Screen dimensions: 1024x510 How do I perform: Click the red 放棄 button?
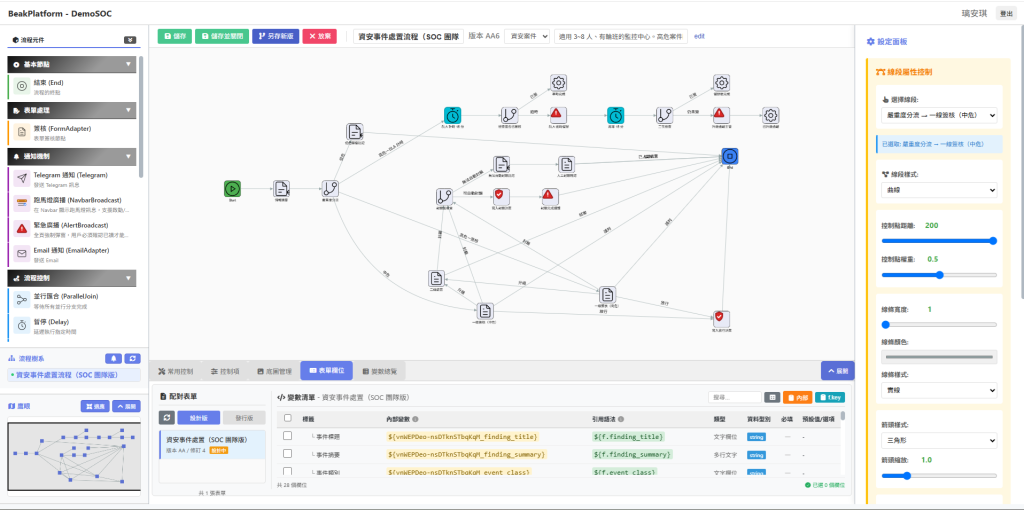[x=319, y=37]
